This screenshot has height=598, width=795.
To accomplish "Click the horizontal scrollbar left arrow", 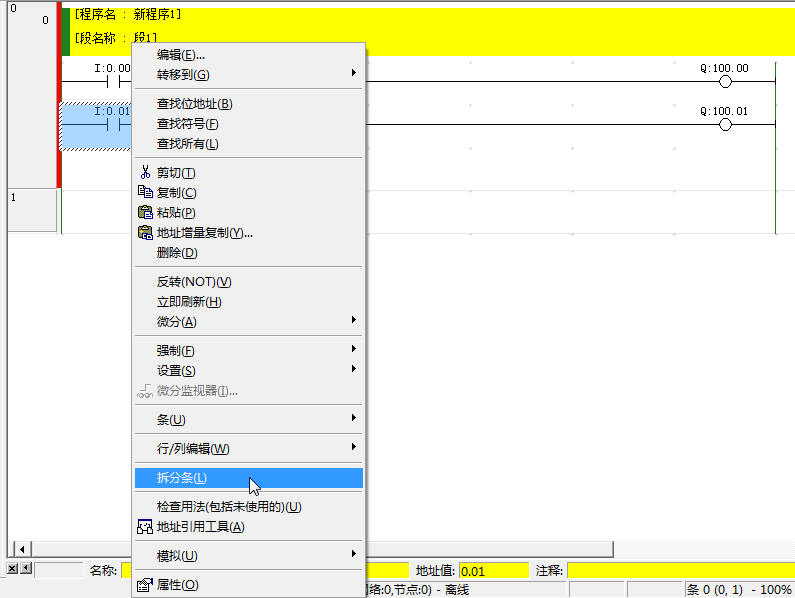I will (x=21, y=549).
